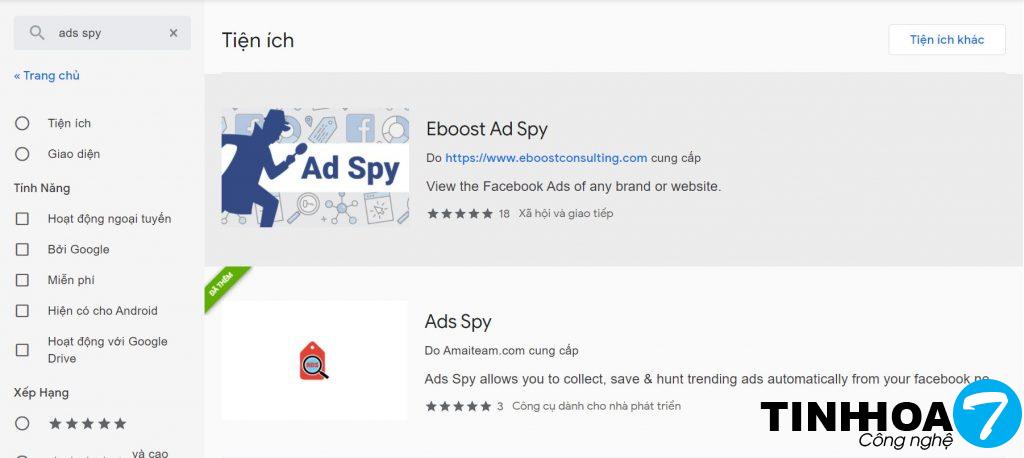This screenshot has height=458, width=1024.
Task: Enable the Hoạt động ngoại tuyến checkbox
Action: tap(22, 219)
